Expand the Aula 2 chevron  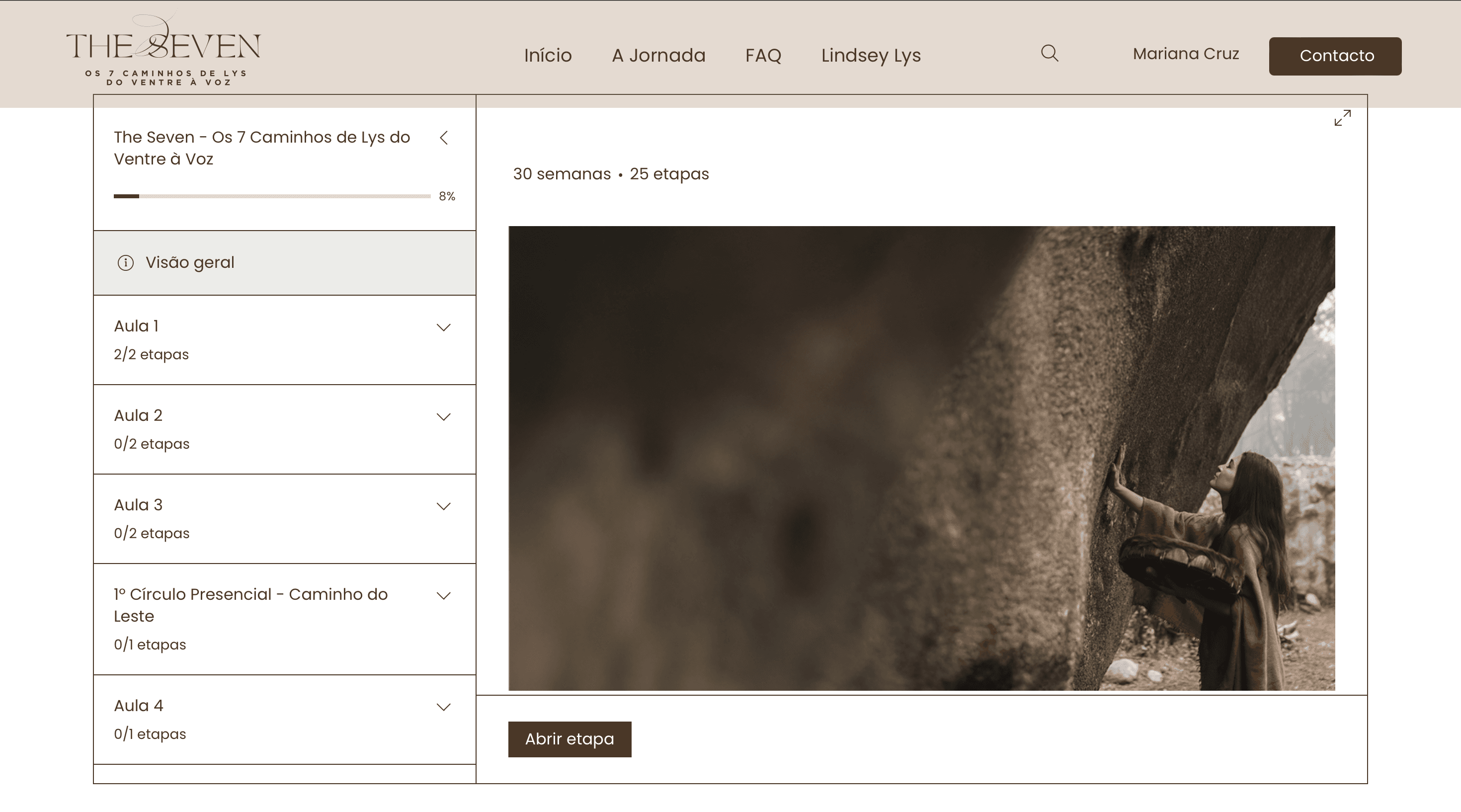pyautogui.click(x=443, y=417)
